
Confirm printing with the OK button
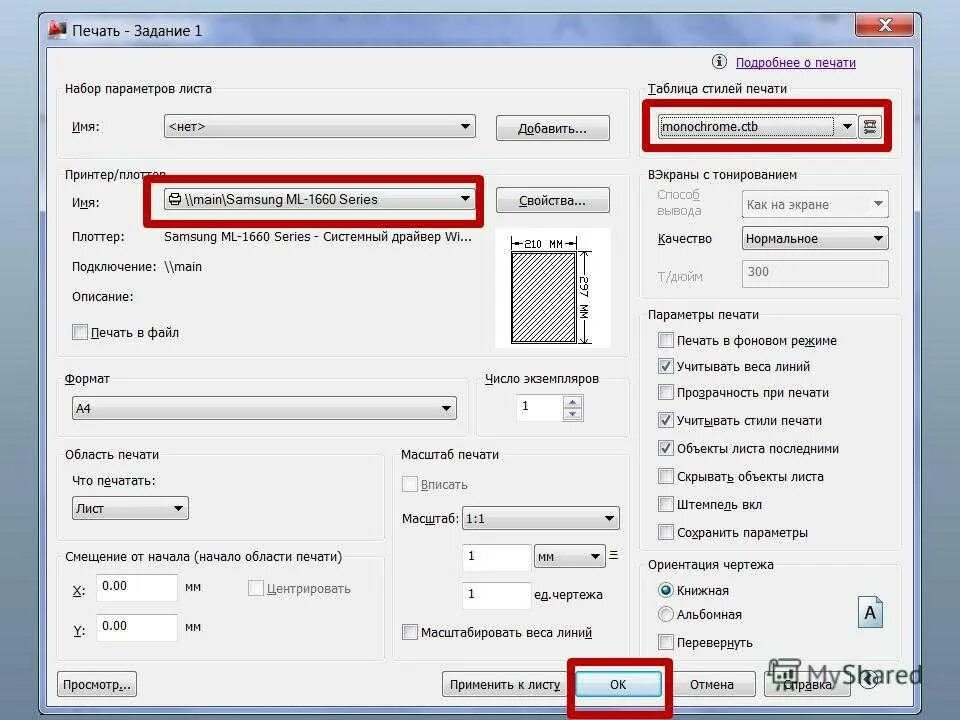(x=618, y=684)
